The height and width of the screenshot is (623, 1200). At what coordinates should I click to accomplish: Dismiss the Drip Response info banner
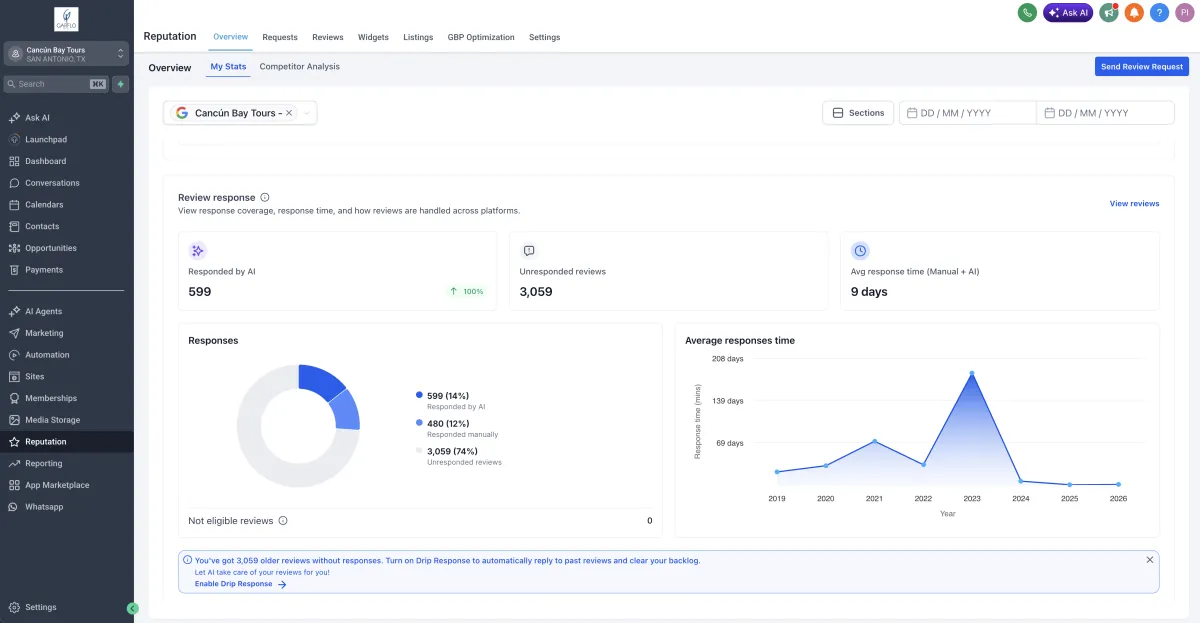tap(1149, 560)
